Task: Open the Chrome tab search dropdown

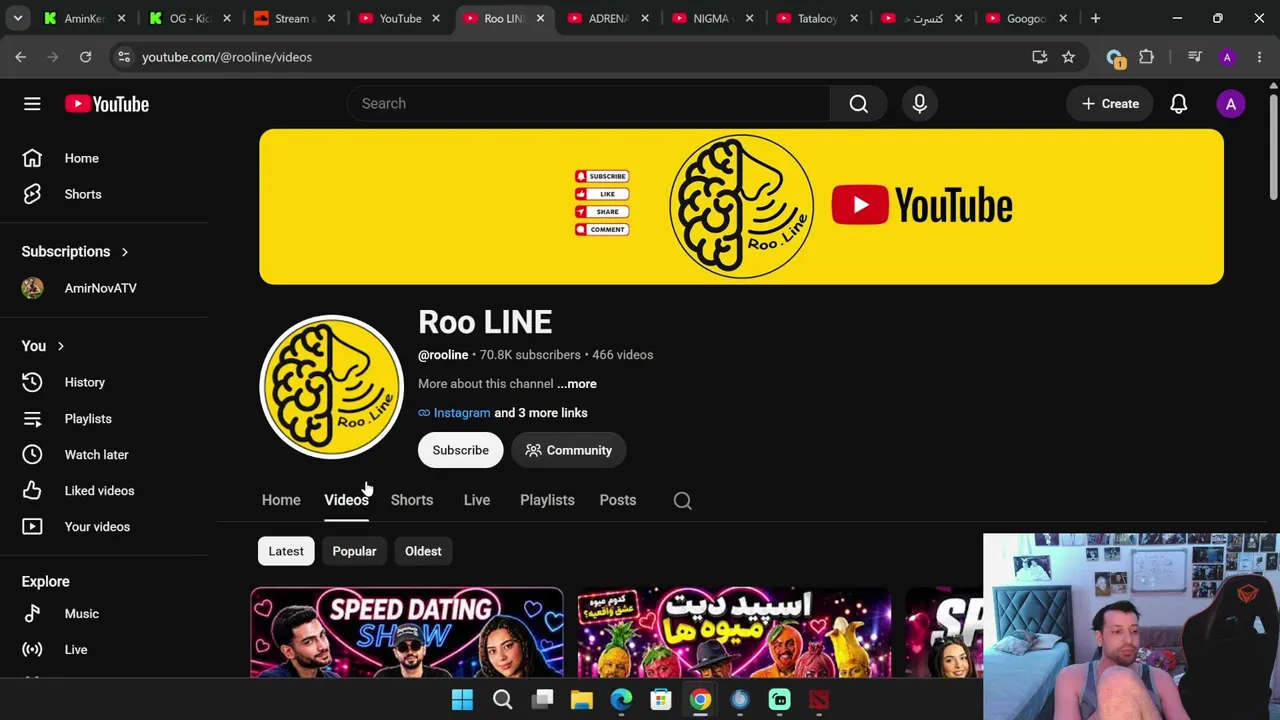Action: tap(17, 18)
